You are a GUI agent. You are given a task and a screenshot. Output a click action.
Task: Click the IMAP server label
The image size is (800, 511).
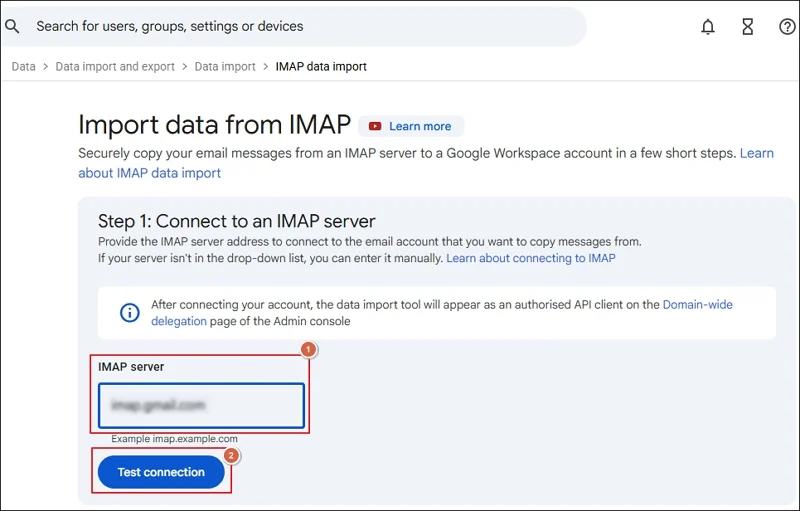pos(131,367)
